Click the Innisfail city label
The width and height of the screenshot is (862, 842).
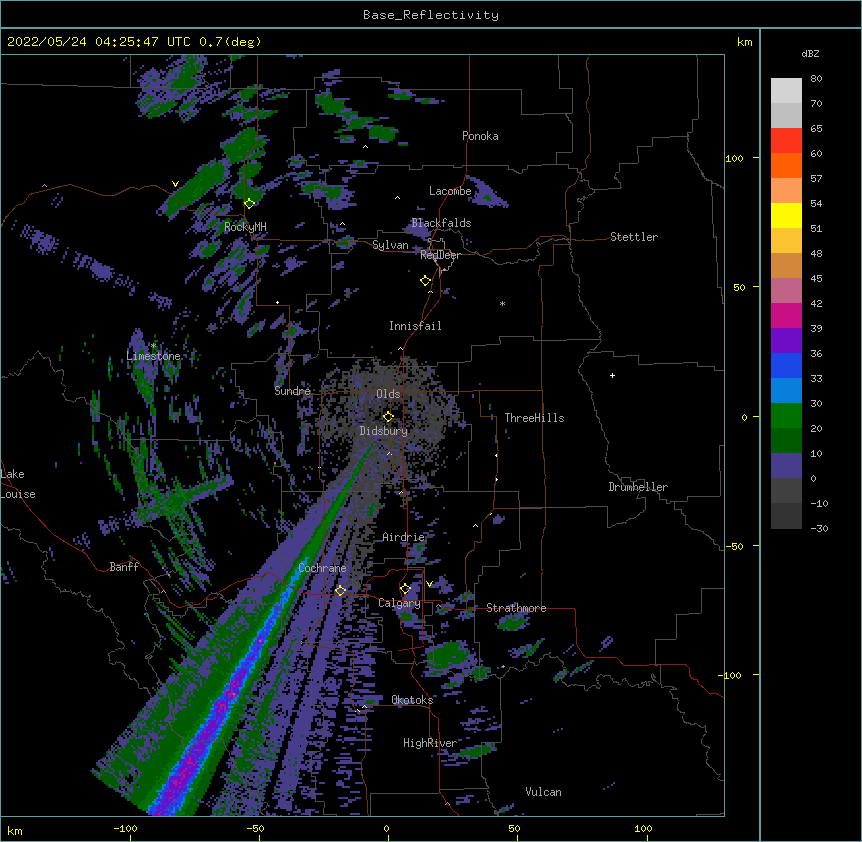click(415, 326)
